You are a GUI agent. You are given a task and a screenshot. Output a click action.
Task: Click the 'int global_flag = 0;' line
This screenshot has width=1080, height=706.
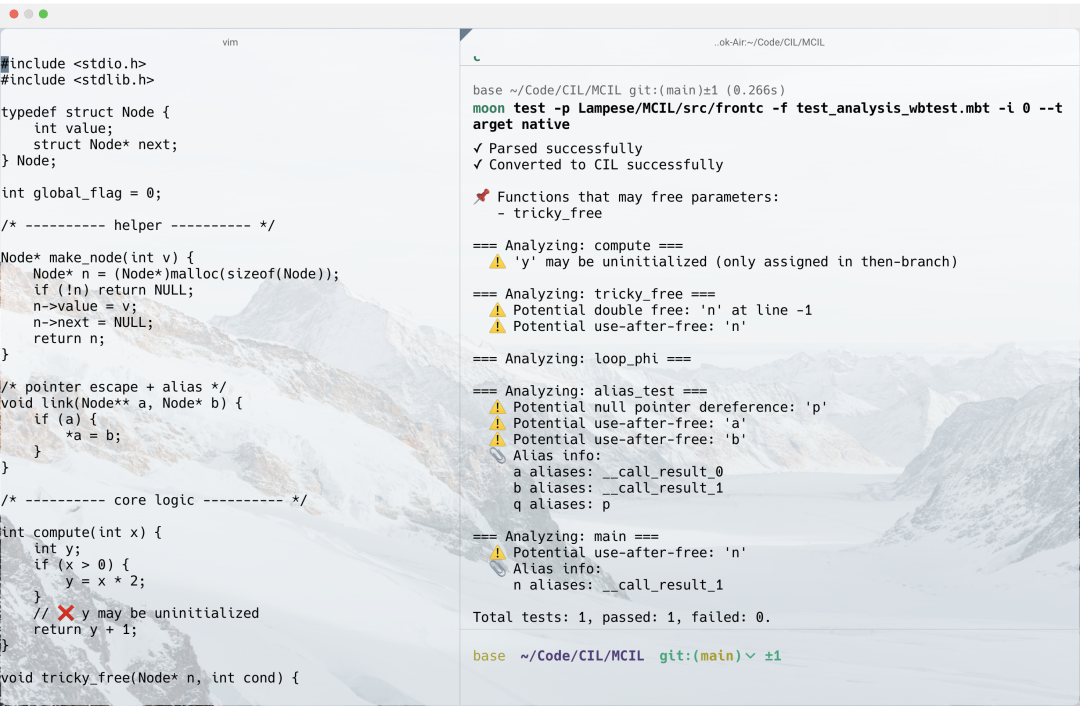[x=81, y=193]
